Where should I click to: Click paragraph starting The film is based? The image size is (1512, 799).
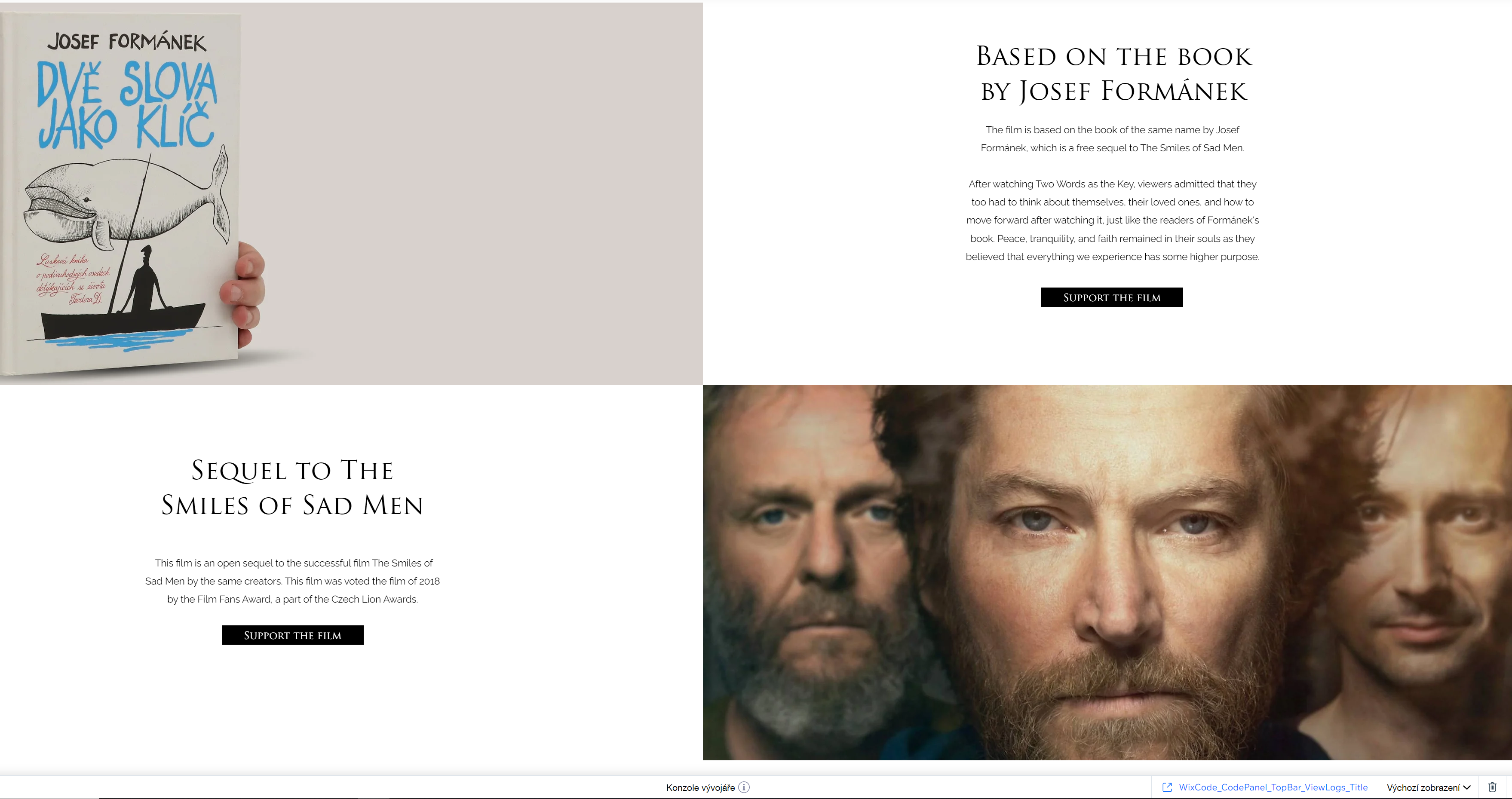1112,138
